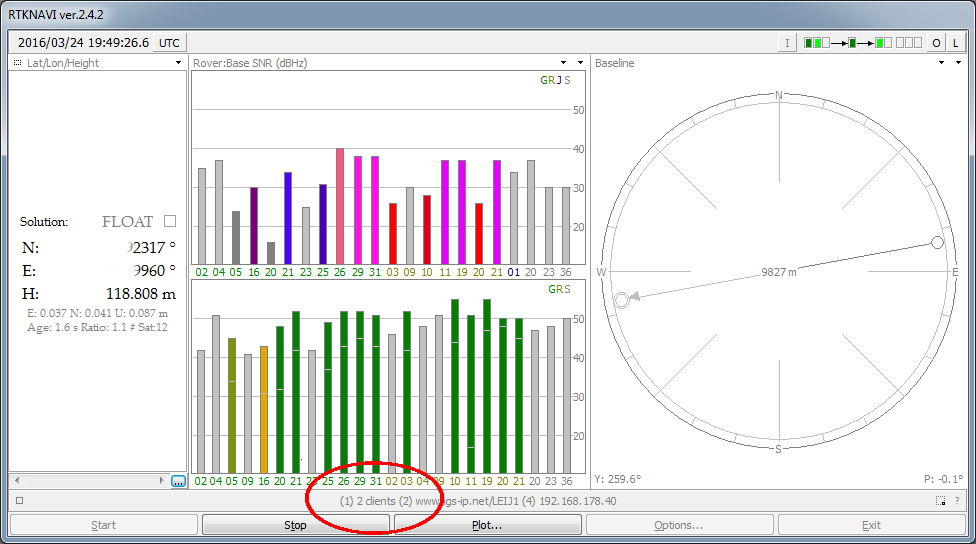Click the dotted-square panel icon in status bar

[940, 501]
